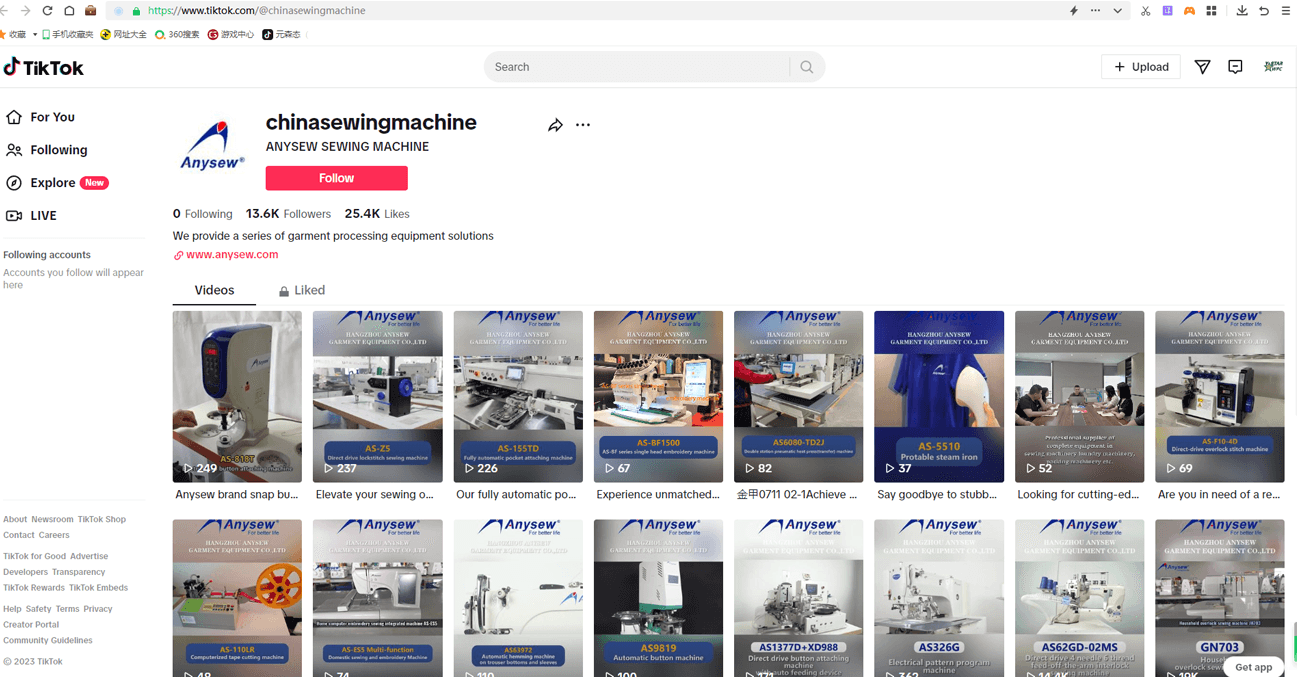Open the video with 52 views
1297x677 pixels.
coord(1079,397)
